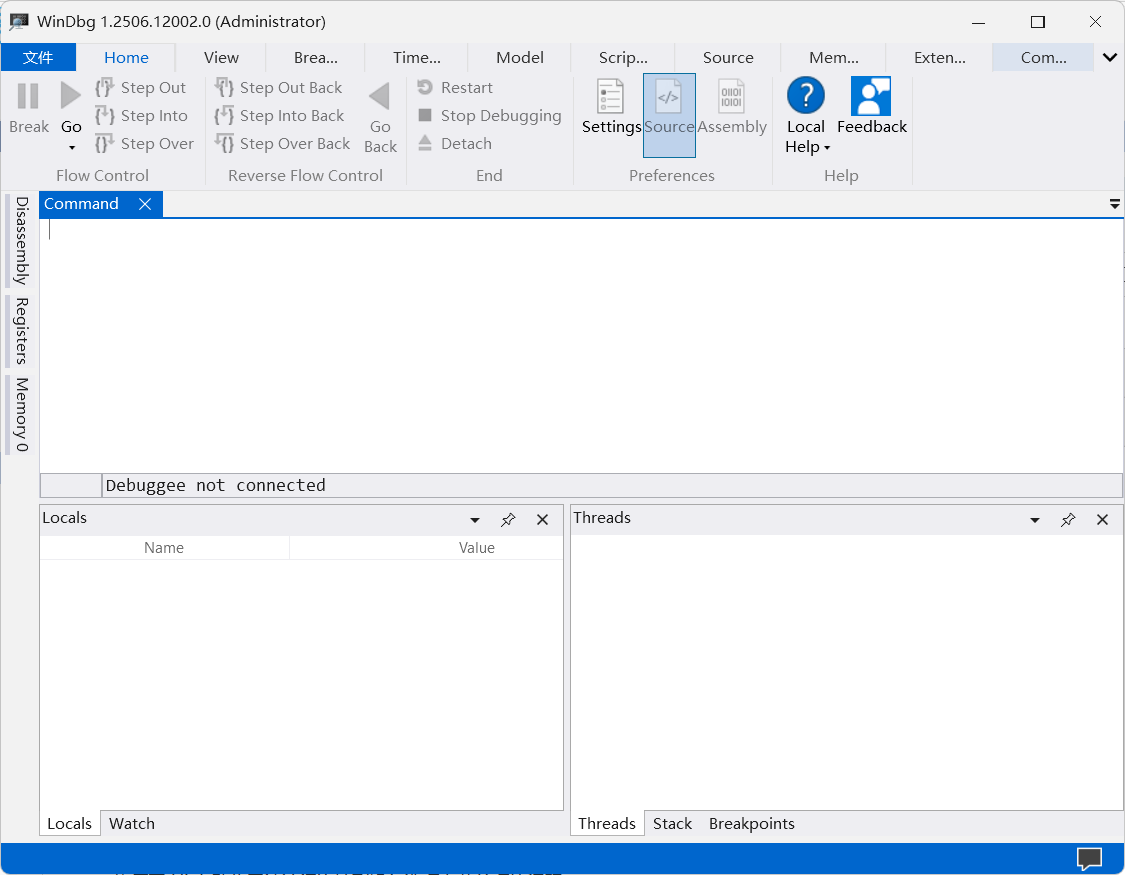Image resolution: width=1125 pixels, height=875 pixels.
Task: Click Step Over Back
Action: (x=282, y=143)
